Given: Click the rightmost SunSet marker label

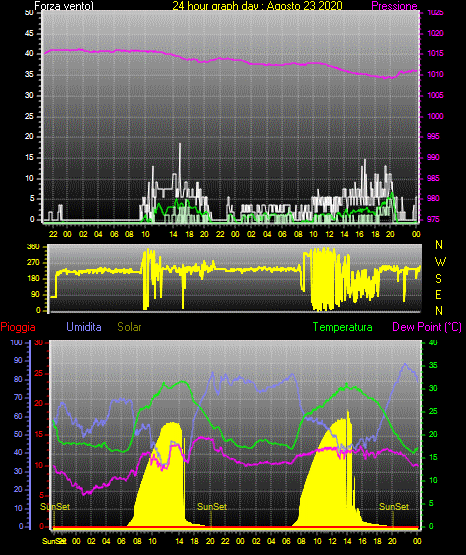Looking at the screenshot, I should pos(394,507).
